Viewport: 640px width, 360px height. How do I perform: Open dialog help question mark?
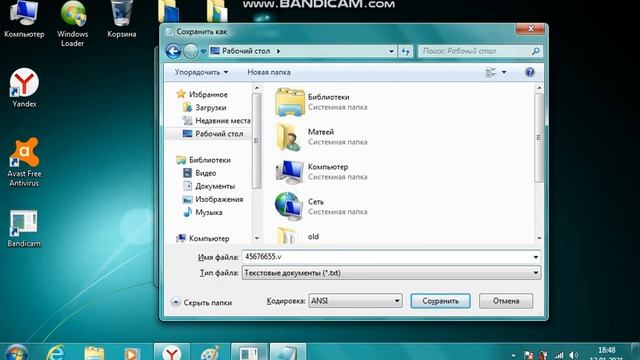pos(530,73)
